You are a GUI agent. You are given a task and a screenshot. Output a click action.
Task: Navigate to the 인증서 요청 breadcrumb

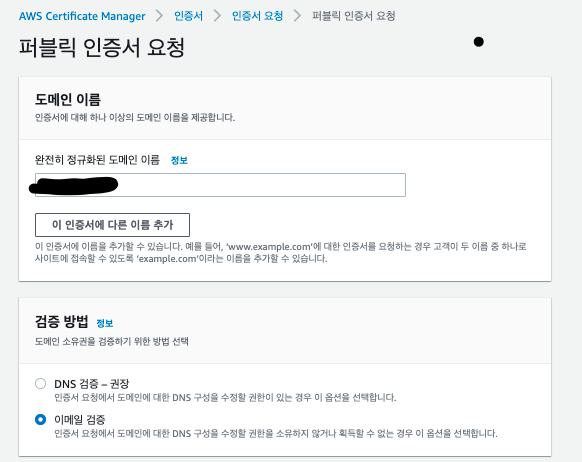(x=257, y=16)
